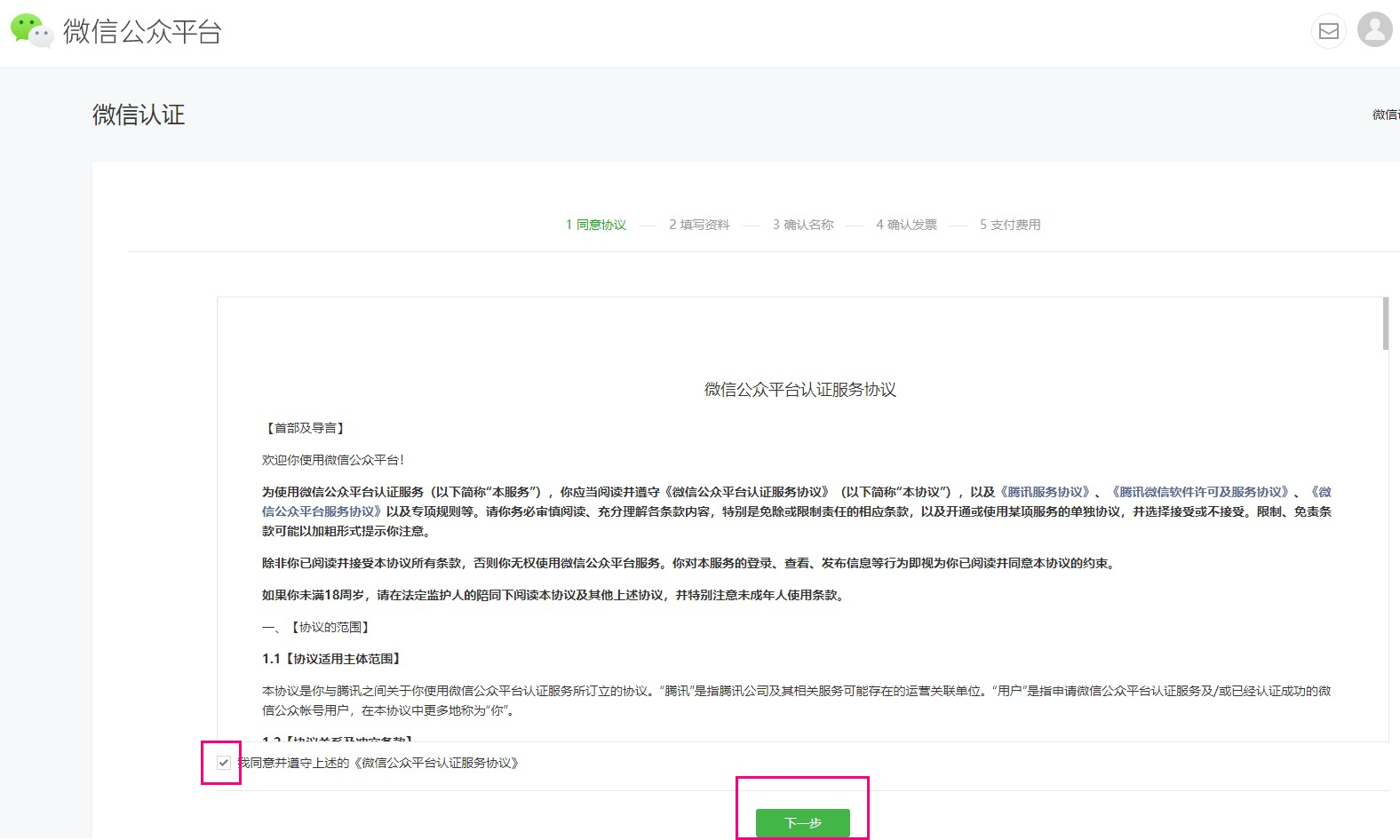Click the 微信认证 page heading

[x=139, y=114]
